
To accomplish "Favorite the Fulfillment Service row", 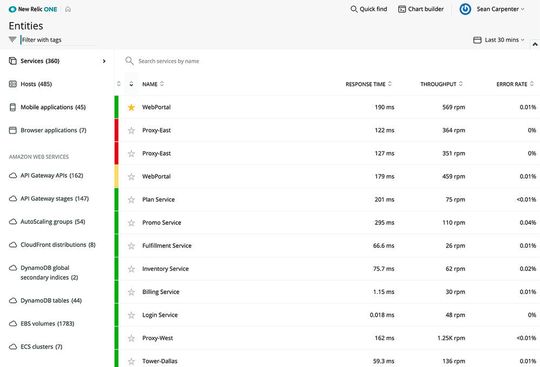I will click(131, 246).
